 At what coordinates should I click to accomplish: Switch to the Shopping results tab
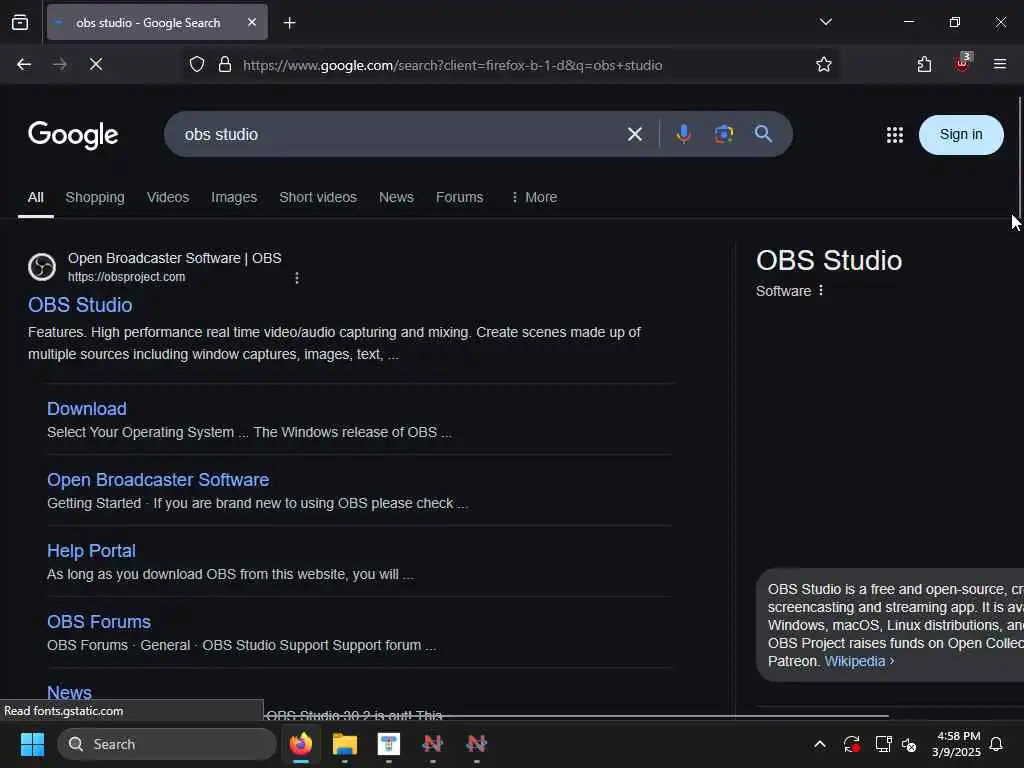[x=95, y=197]
